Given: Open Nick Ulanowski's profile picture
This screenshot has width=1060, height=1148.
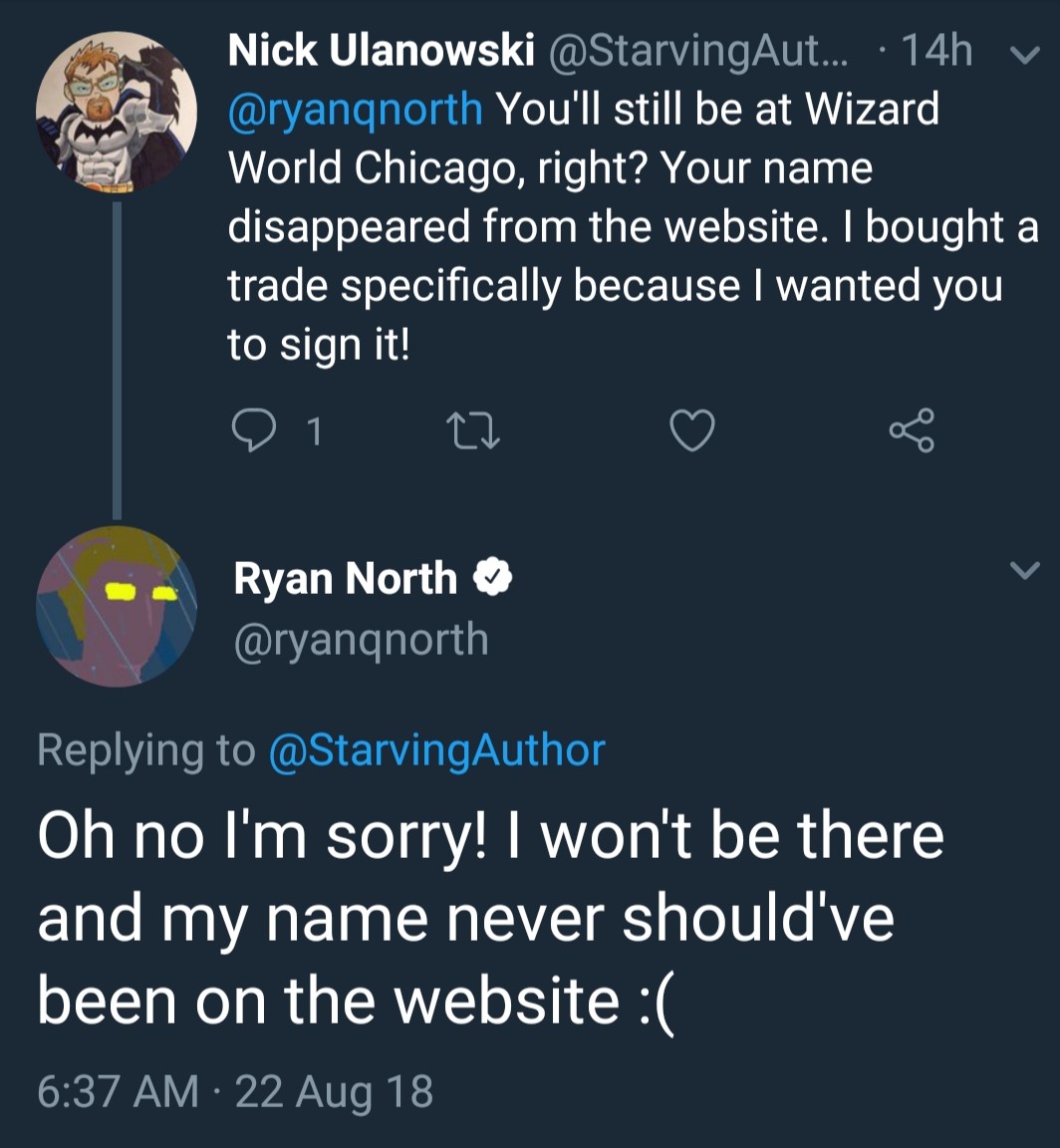Looking at the screenshot, I should [x=116, y=113].
